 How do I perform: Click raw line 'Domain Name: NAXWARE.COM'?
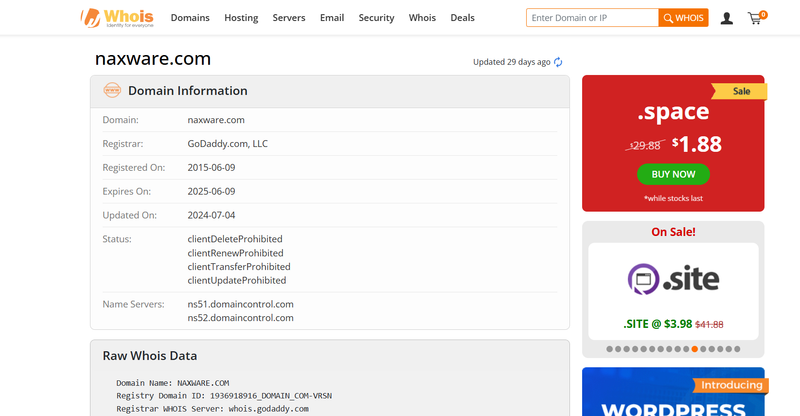pos(172,383)
